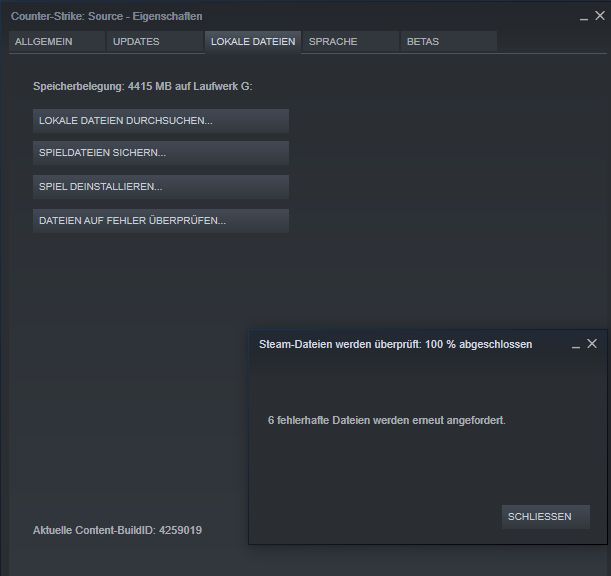Open the Updates tab
Image resolution: width=611 pixels, height=576 pixels.
[155, 41]
